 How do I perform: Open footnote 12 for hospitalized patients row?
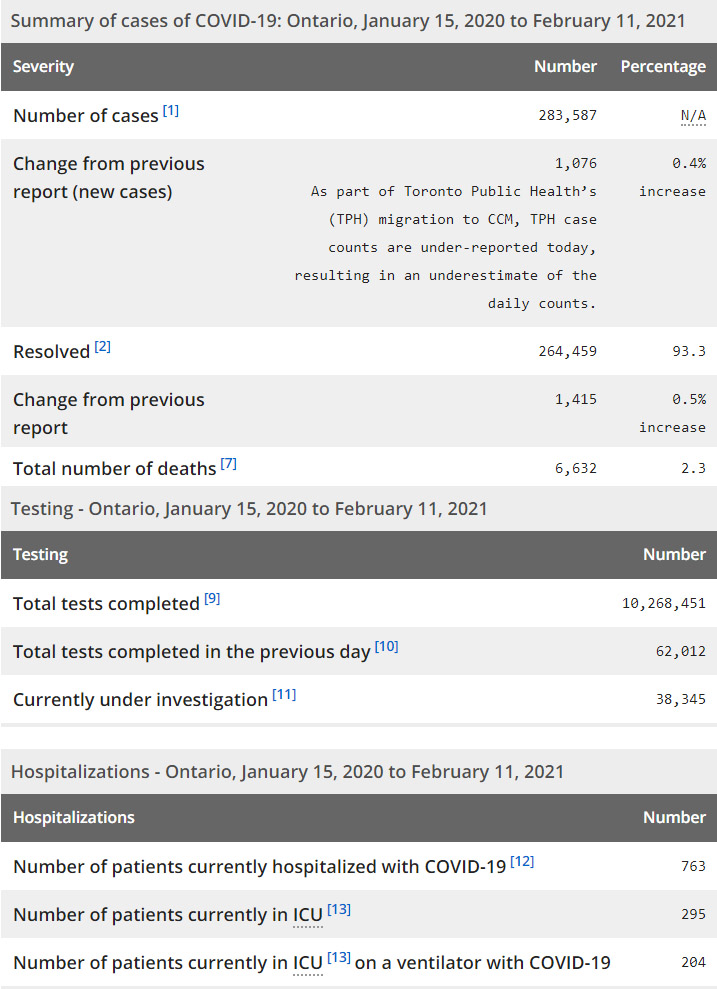tap(522, 861)
